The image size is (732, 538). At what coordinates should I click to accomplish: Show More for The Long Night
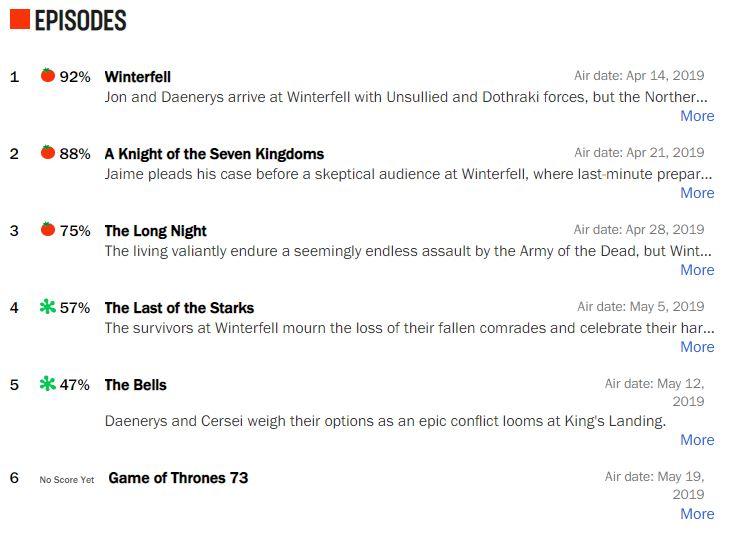(x=697, y=270)
